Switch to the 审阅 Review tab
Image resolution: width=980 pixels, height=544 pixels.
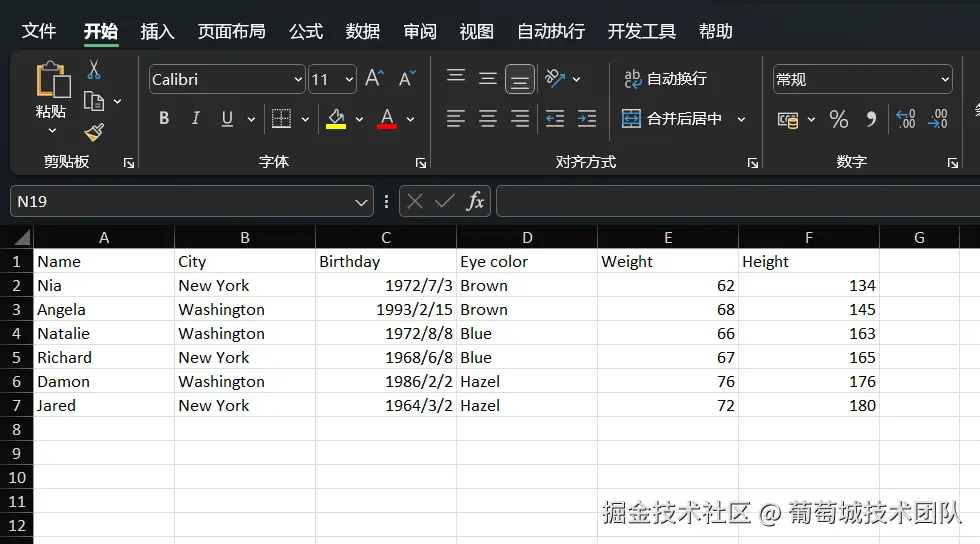pos(419,31)
